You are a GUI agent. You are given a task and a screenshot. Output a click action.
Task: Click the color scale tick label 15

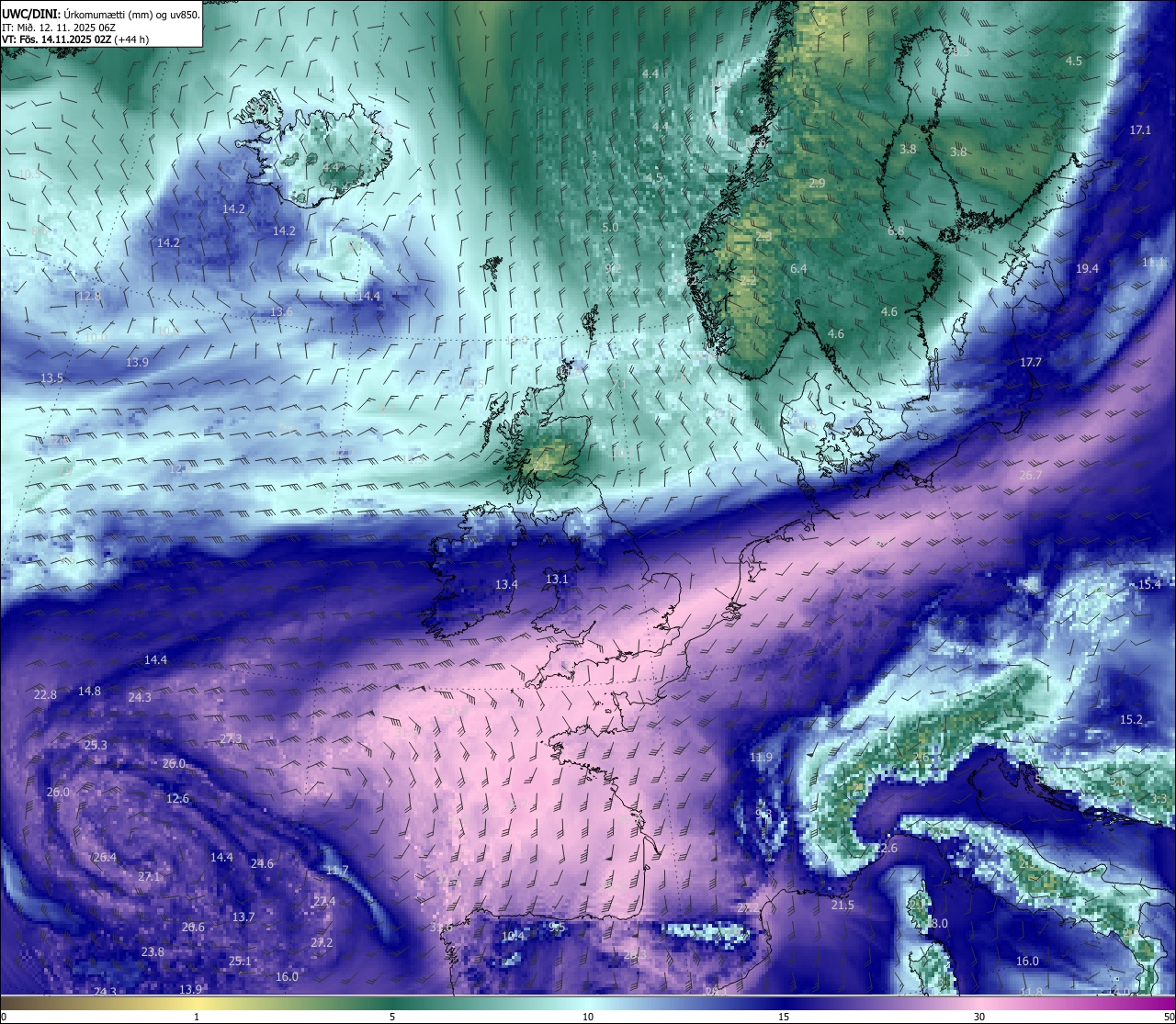784,1017
